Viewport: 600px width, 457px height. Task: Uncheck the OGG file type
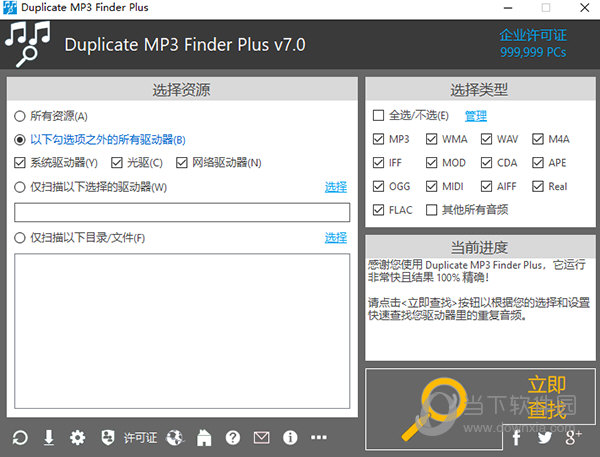click(x=378, y=186)
